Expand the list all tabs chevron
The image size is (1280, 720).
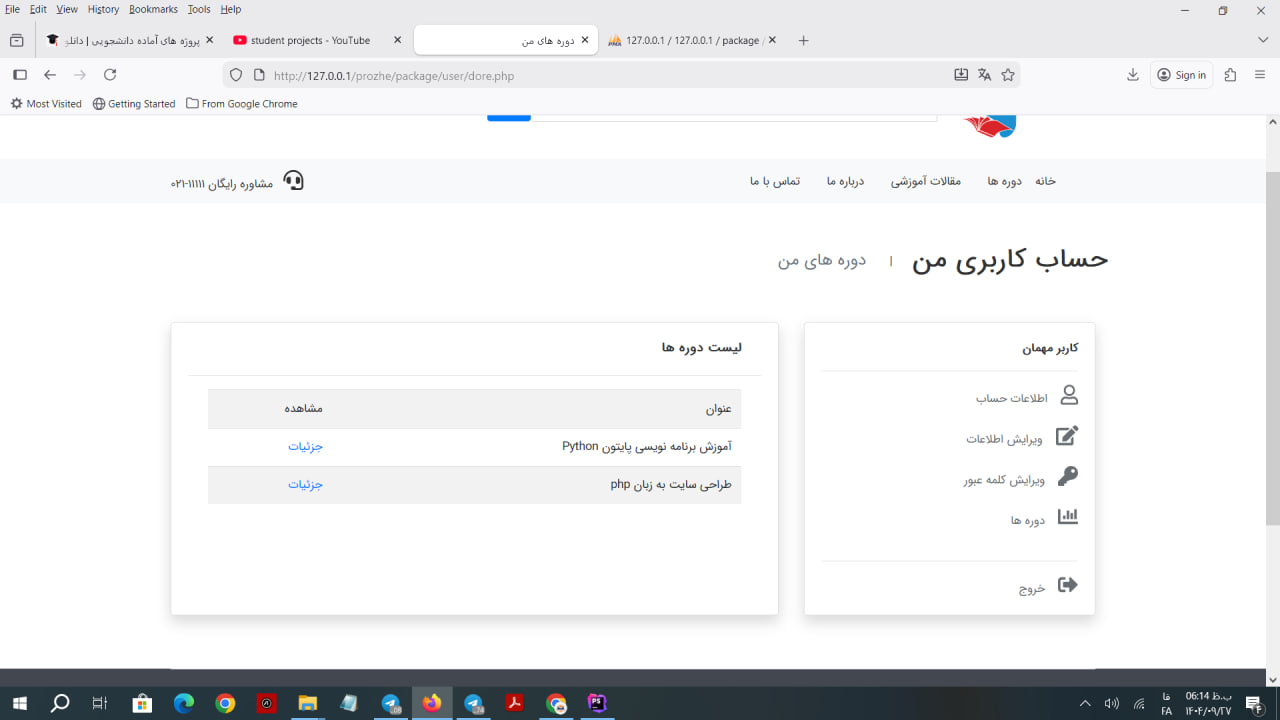point(1263,40)
